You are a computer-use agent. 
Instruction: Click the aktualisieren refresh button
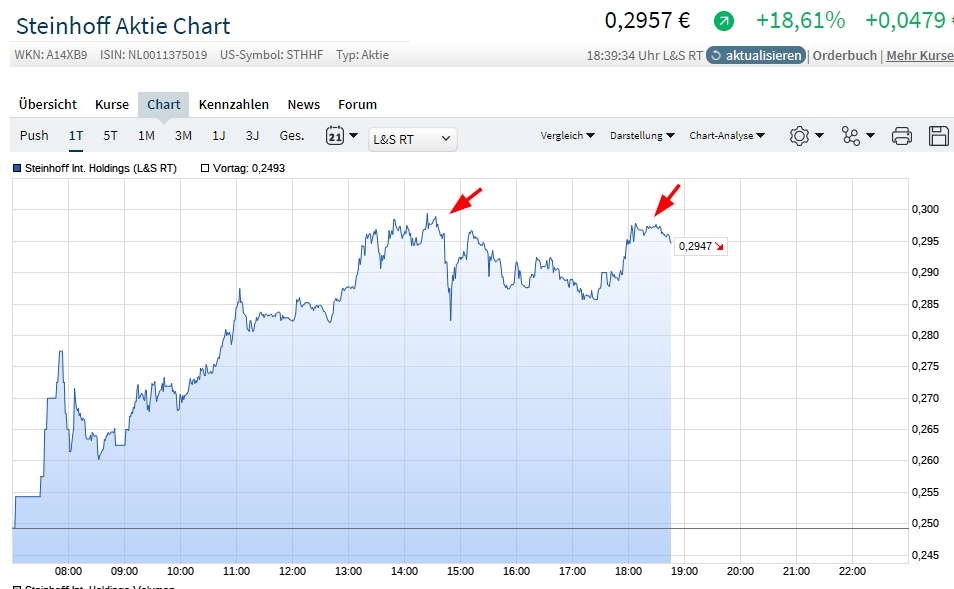755,55
